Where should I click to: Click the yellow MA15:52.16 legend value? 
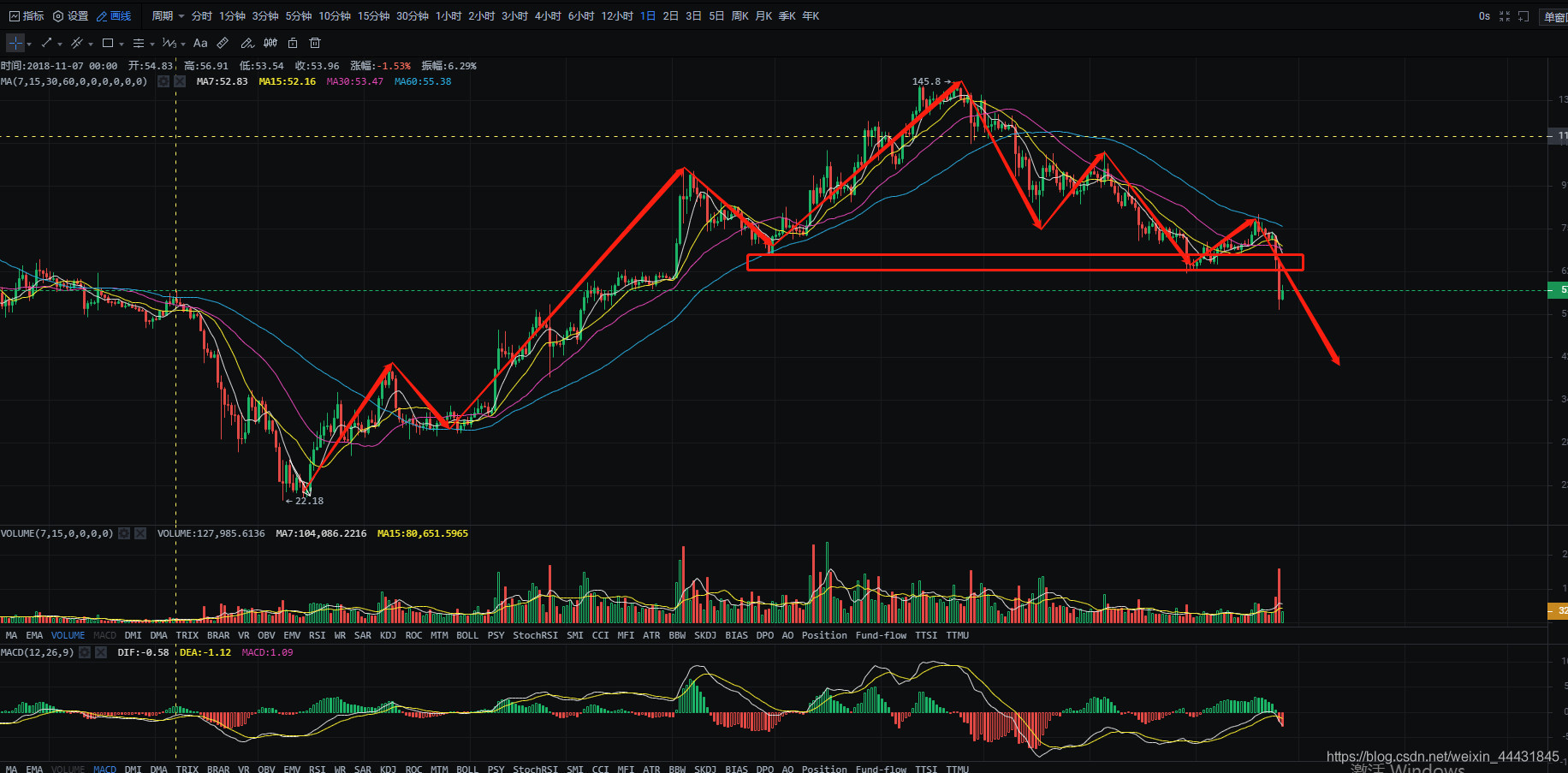(x=287, y=81)
